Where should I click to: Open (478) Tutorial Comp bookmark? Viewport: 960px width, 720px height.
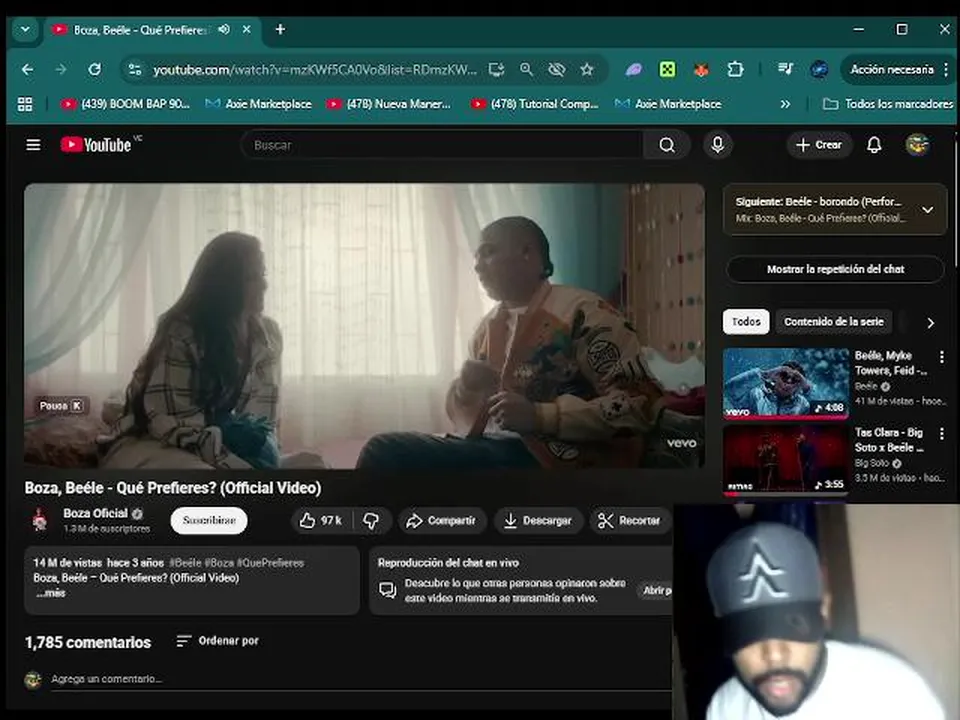pos(534,104)
